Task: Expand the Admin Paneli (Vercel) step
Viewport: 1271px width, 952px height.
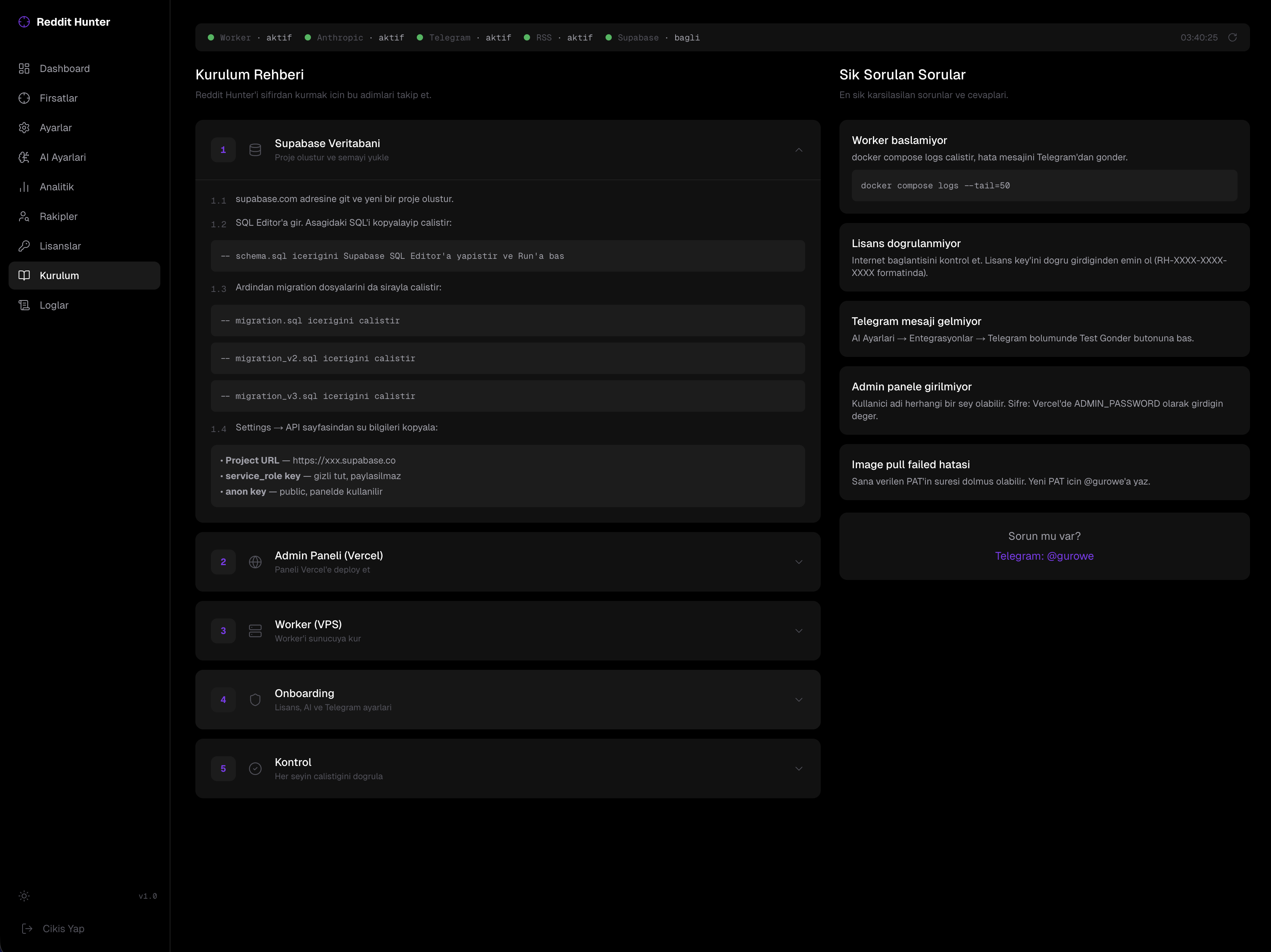Action: click(x=798, y=562)
